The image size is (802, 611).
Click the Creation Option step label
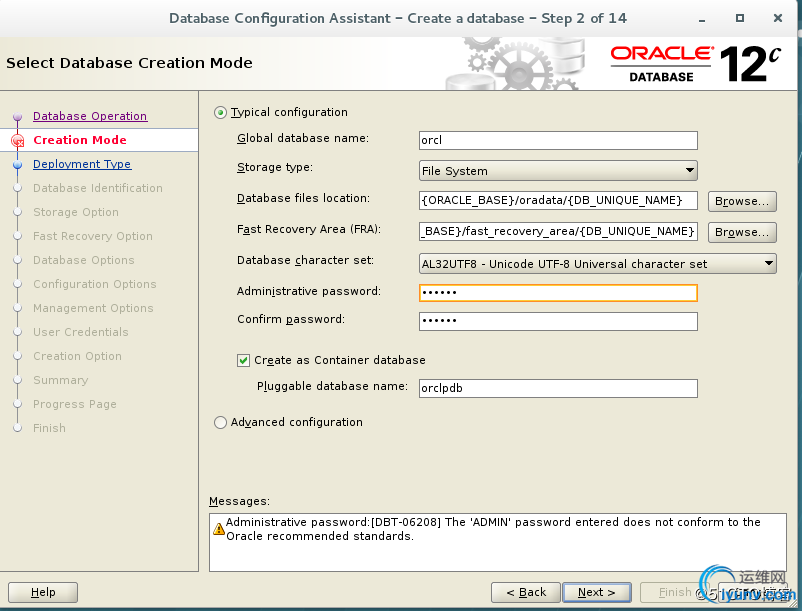pyautogui.click(x=77, y=356)
